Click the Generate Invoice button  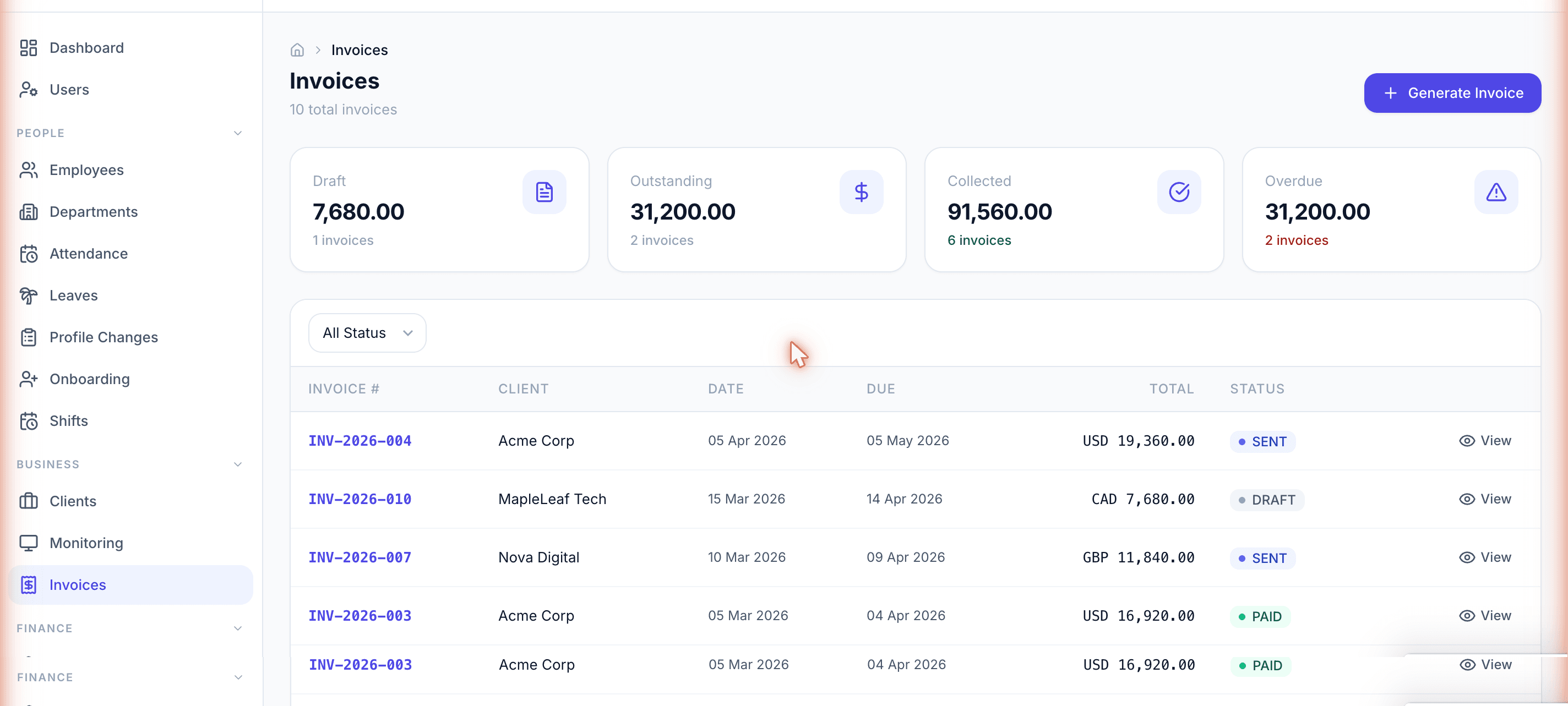[x=1452, y=93]
